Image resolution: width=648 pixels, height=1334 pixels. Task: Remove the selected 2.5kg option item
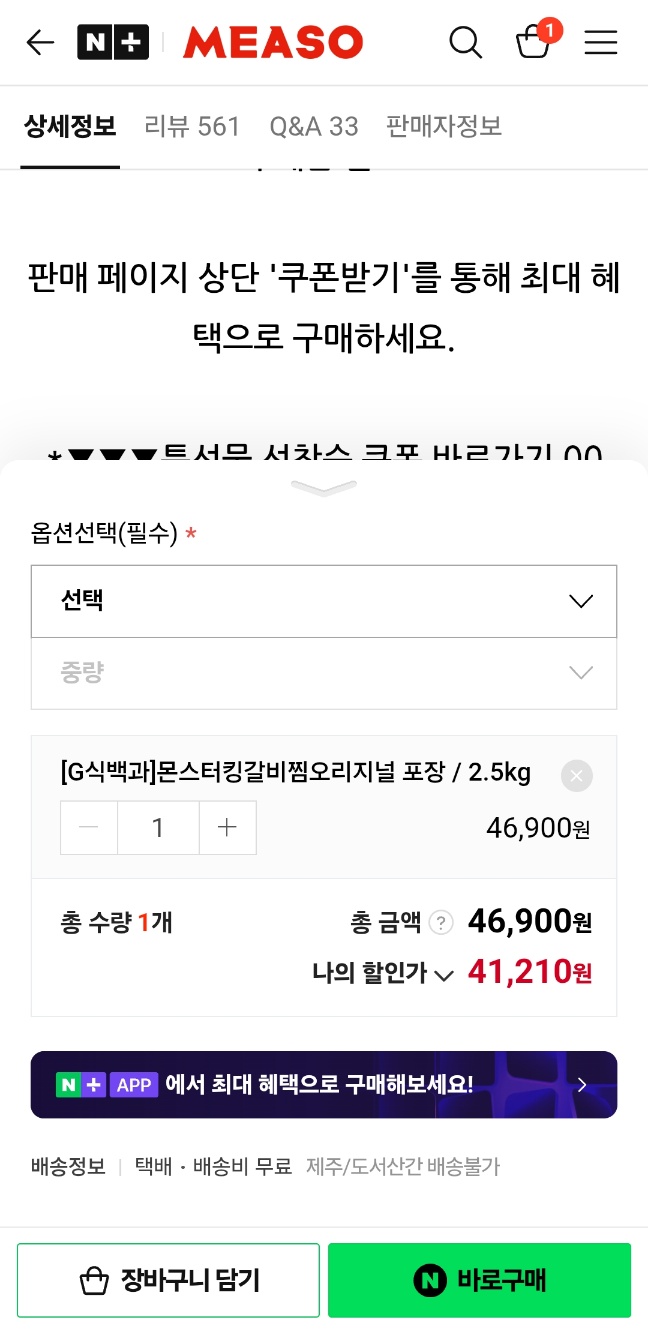pos(576,776)
